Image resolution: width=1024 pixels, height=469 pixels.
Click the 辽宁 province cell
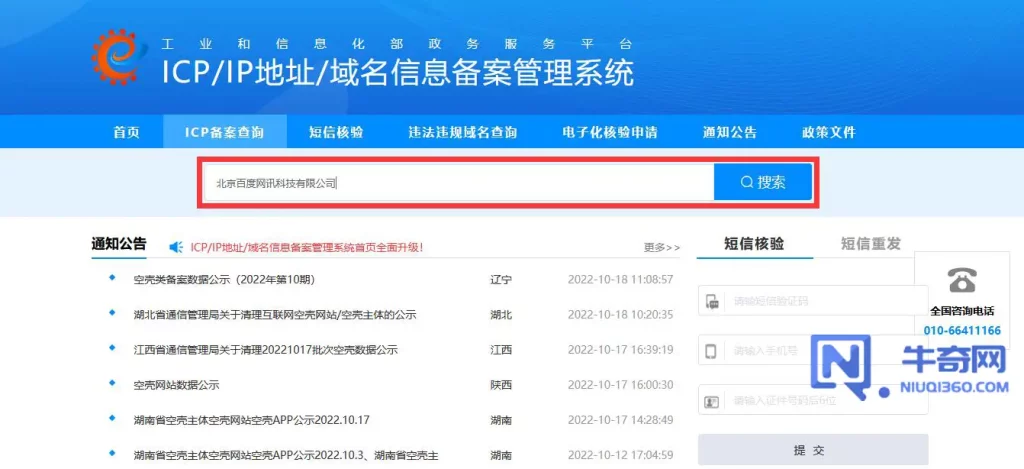[501, 280]
